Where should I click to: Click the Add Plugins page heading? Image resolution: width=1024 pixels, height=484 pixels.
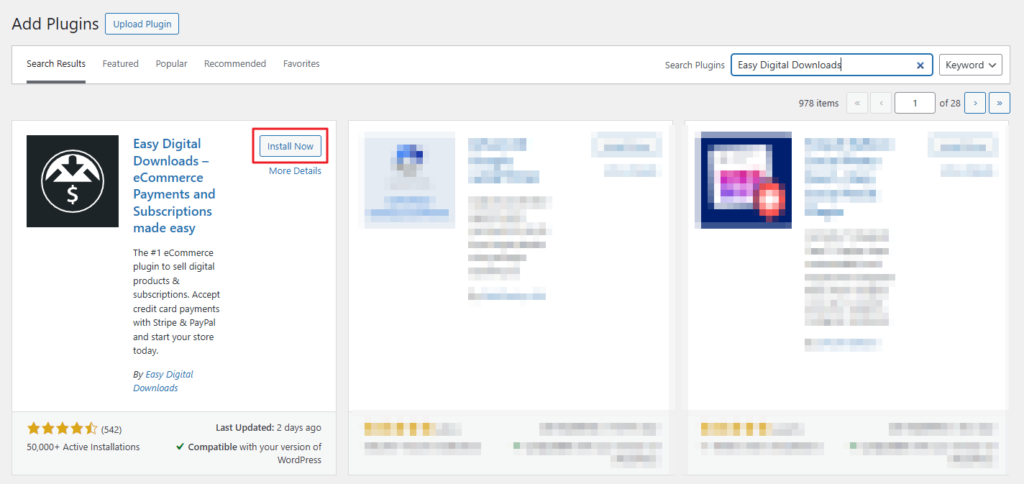point(56,24)
